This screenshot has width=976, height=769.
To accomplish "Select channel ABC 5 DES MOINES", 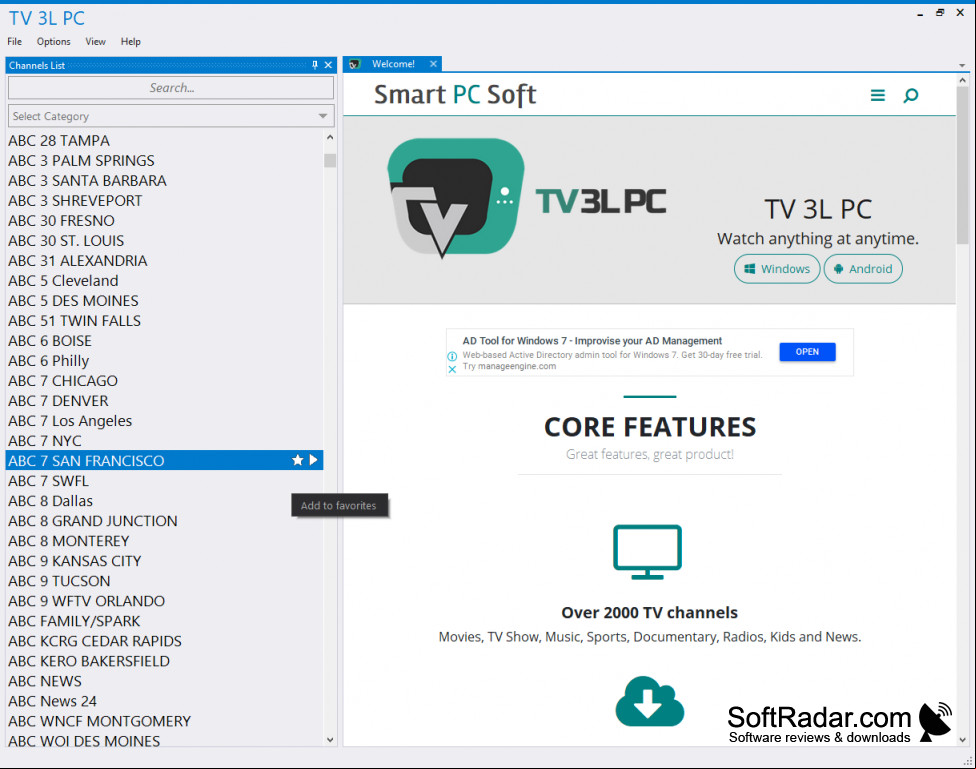I will (x=164, y=301).
